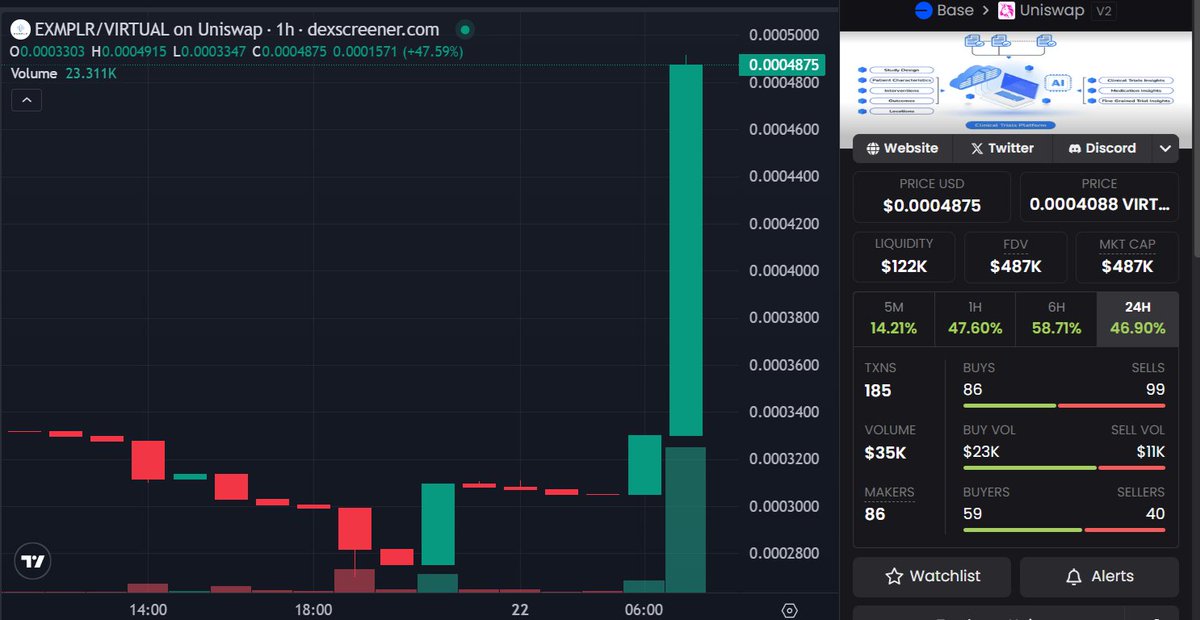Click the LIQUIDITY $122K box
Image resolution: width=1200 pixels, height=620 pixels.
coord(904,257)
